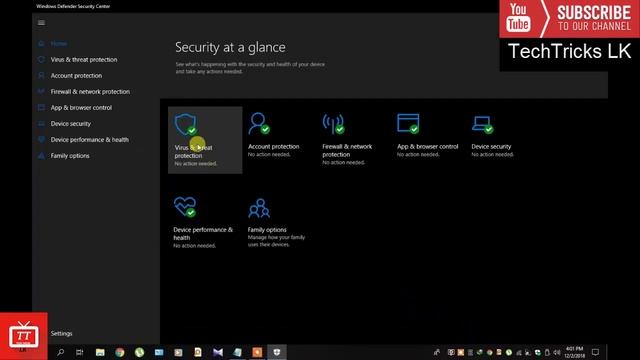640x360 pixels.
Task: Open taskbar search magnifier
Action: [60, 352]
